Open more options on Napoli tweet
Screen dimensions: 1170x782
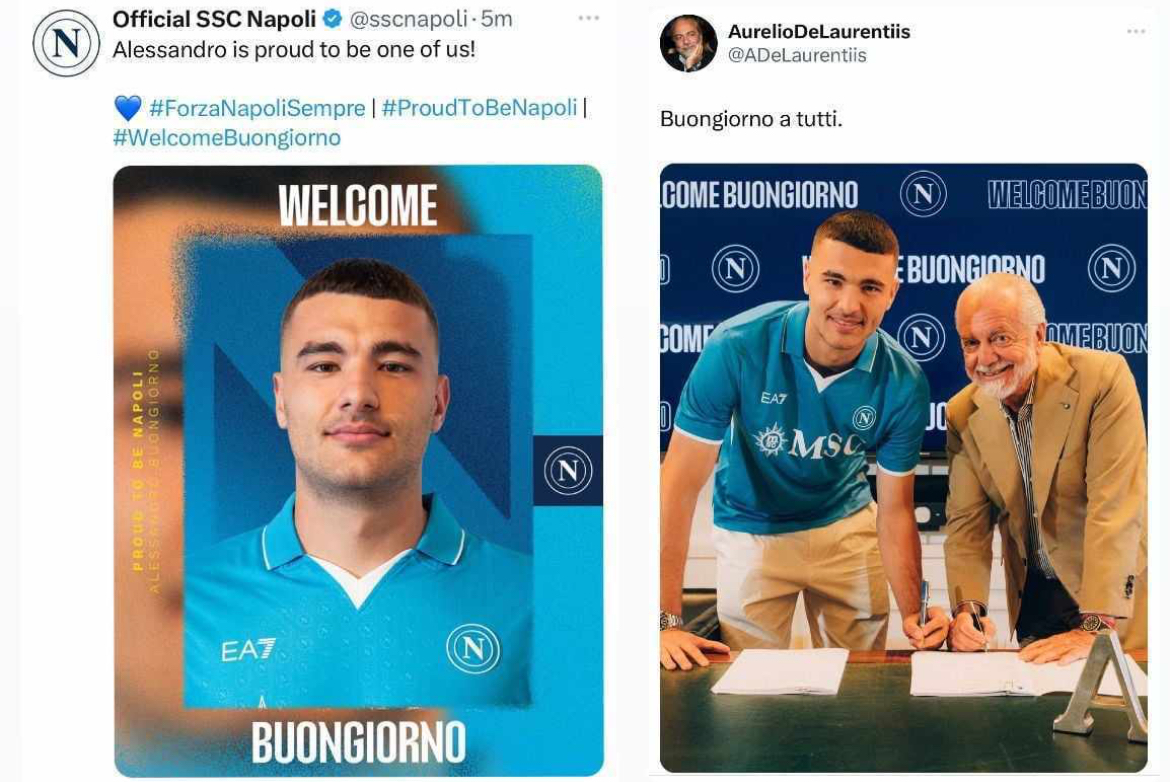pos(589,18)
